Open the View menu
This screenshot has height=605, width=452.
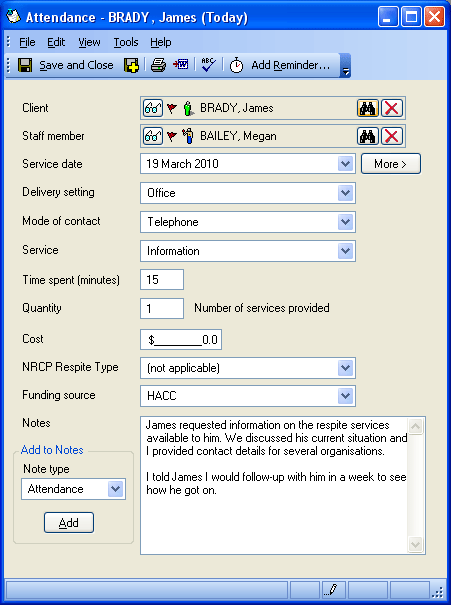point(89,42)
